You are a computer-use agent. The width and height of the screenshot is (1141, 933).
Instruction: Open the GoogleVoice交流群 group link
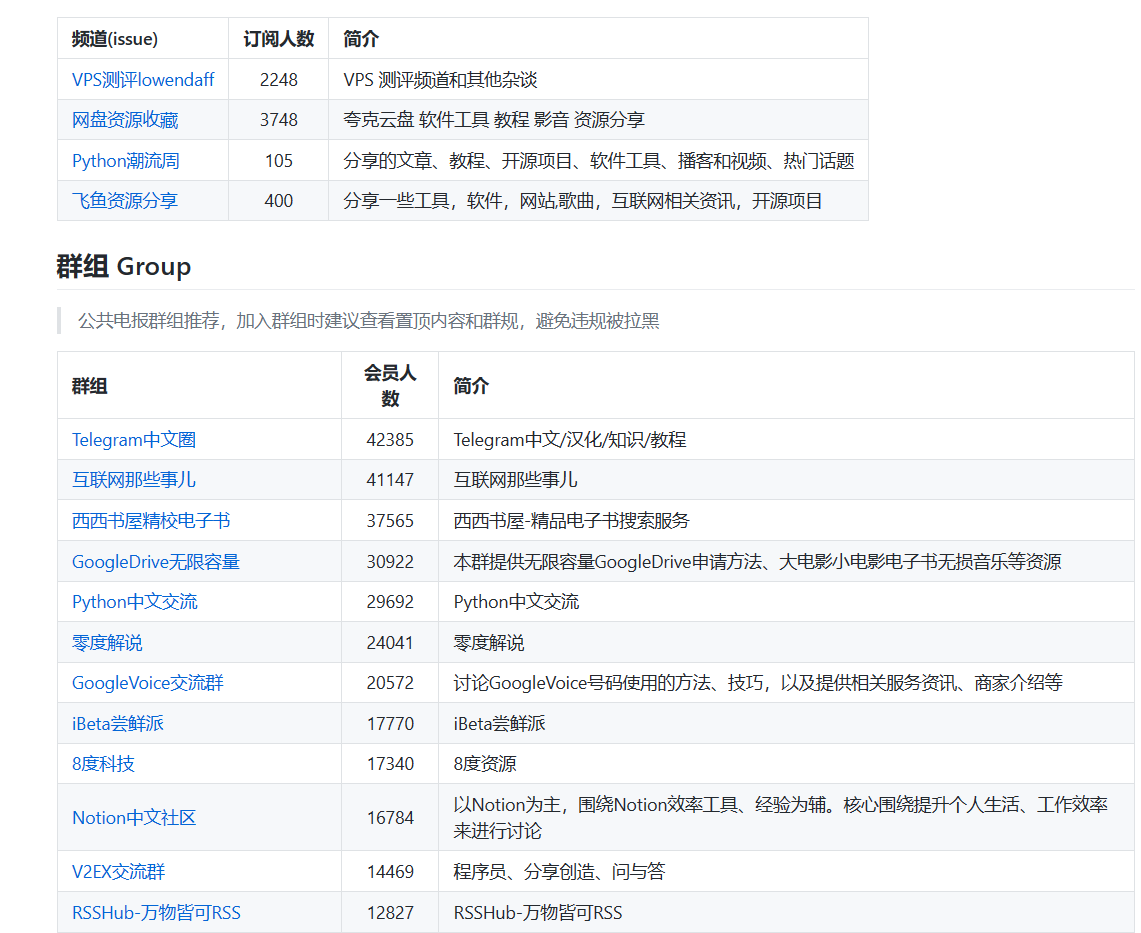pyautogui.click(x=146, y=682)
